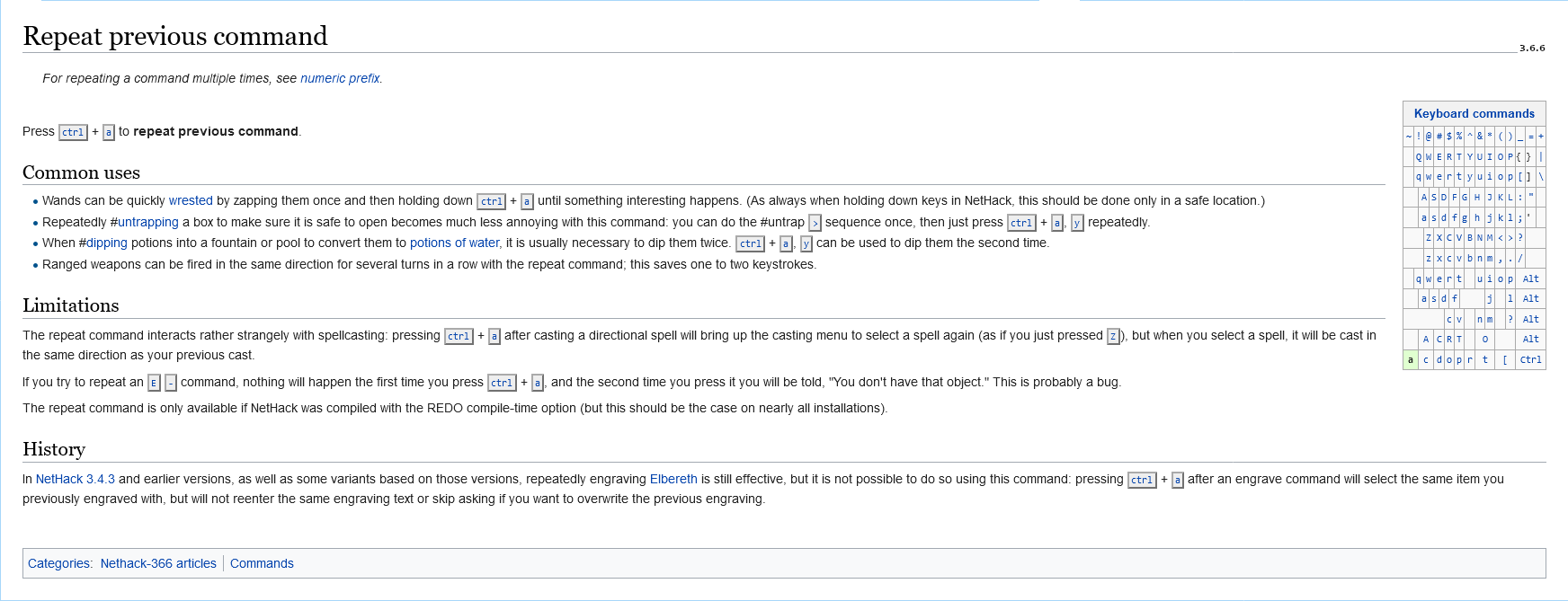Click uppercase X in keyboard table

coord(1439,237)
